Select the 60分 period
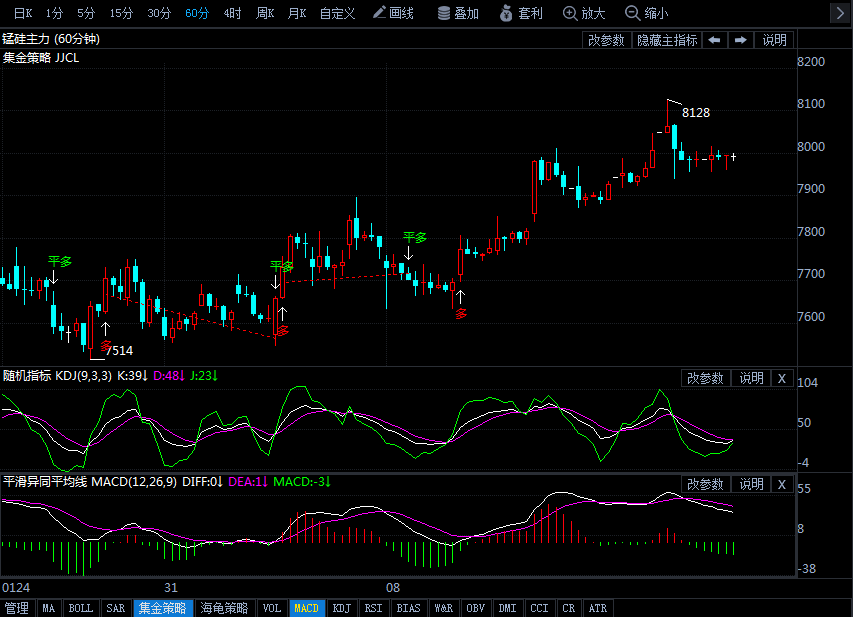 (197, 13)
